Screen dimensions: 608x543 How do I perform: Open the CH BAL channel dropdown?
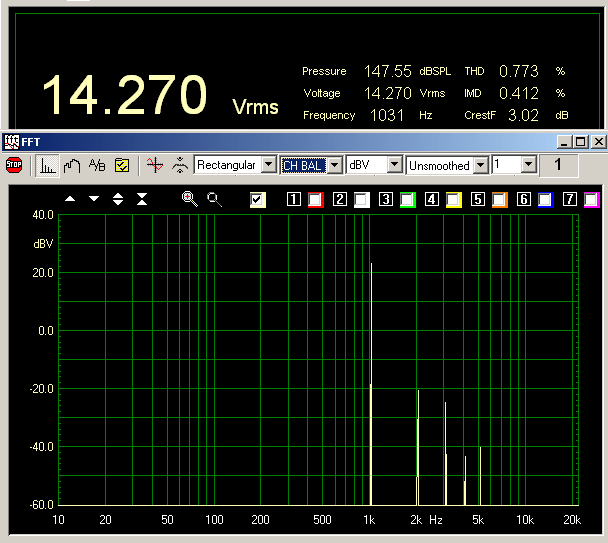coord(335,165)
